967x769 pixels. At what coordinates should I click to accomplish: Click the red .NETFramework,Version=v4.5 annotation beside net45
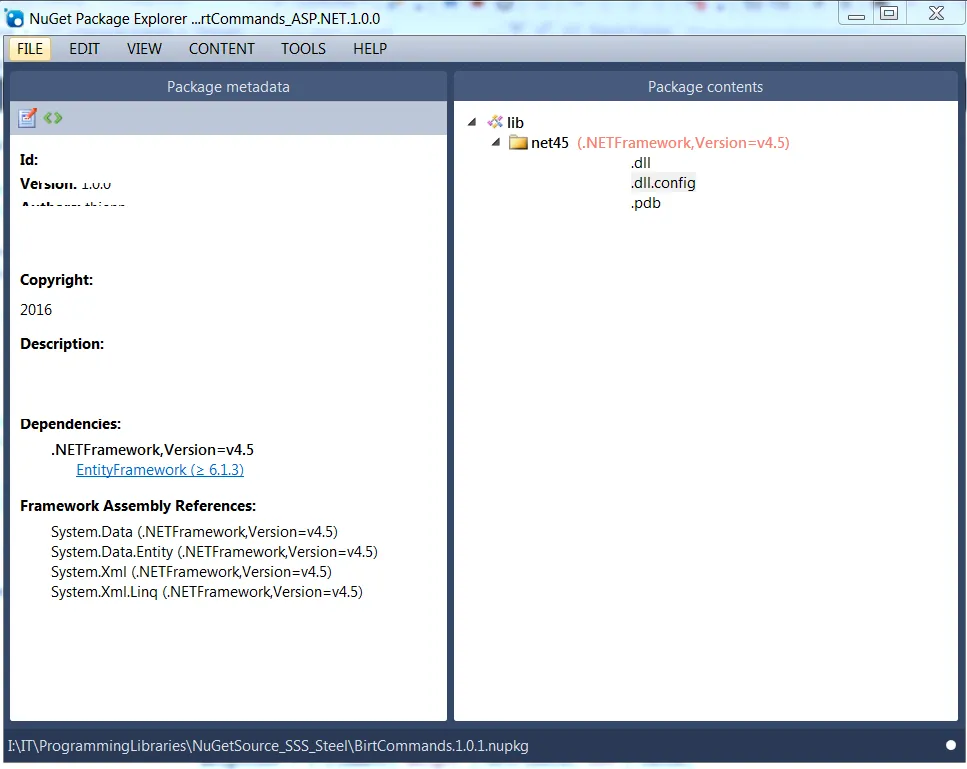tap(683, 142)
